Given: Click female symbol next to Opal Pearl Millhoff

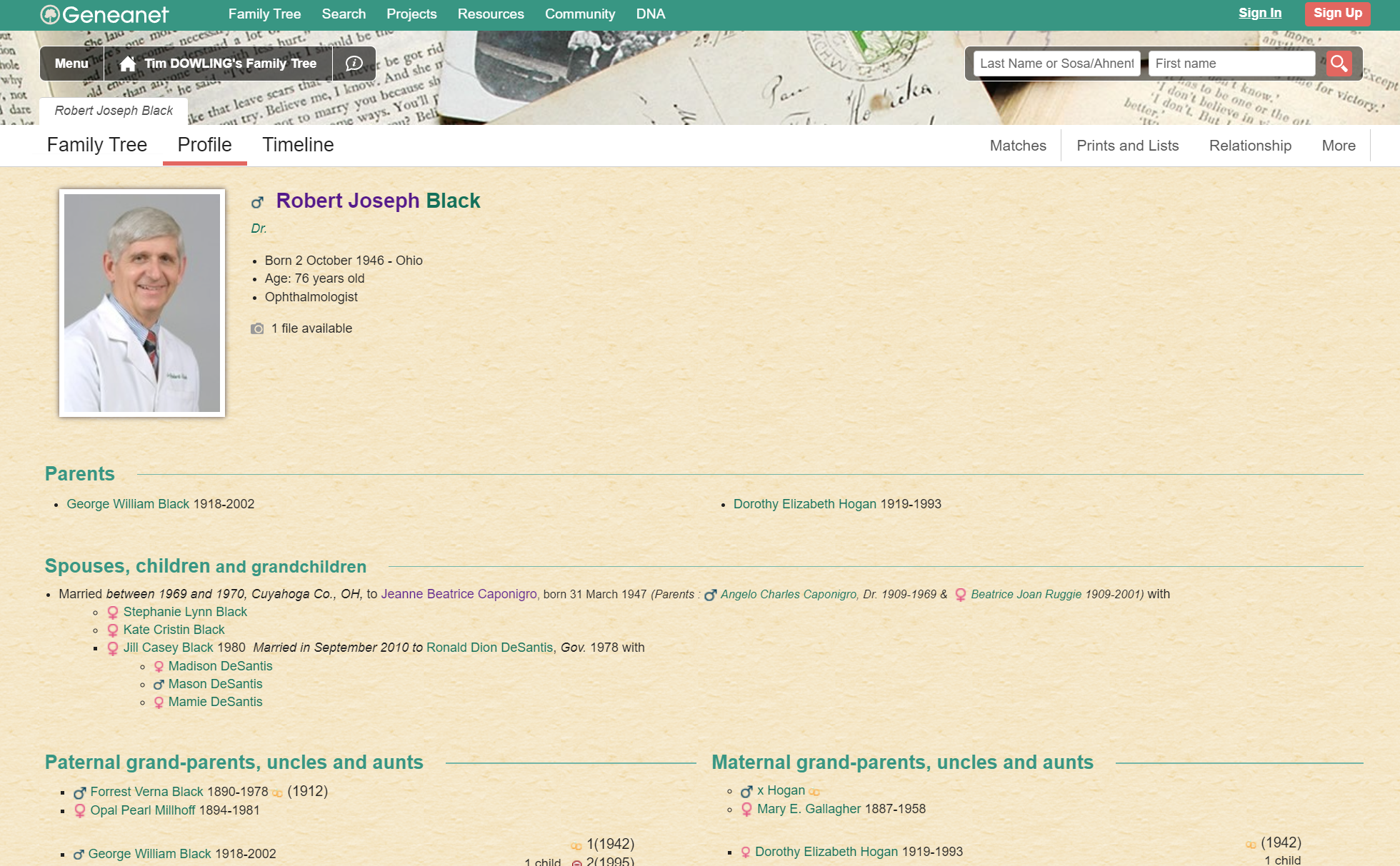Looking at the screenshot, I should [80, 811].
